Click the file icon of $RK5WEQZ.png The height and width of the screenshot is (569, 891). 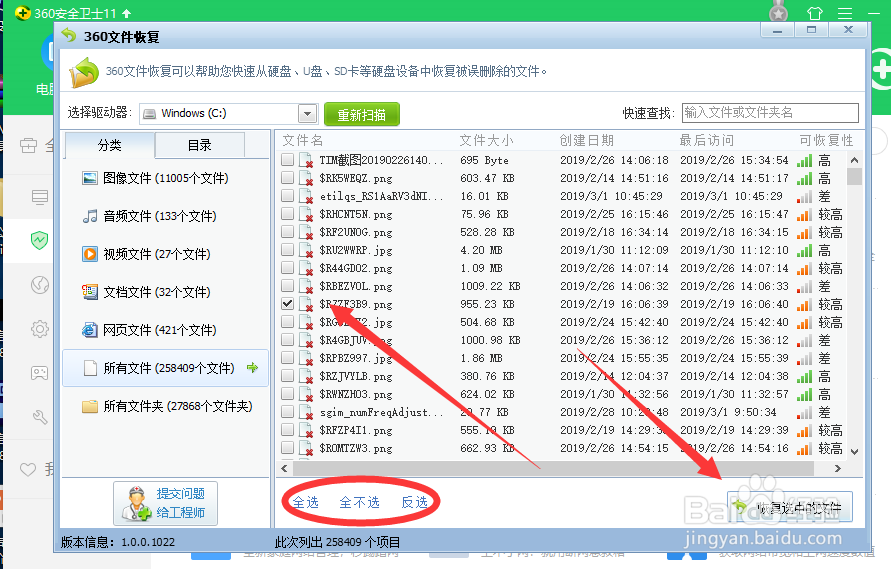pyautogui.click(x=306, y=178)
